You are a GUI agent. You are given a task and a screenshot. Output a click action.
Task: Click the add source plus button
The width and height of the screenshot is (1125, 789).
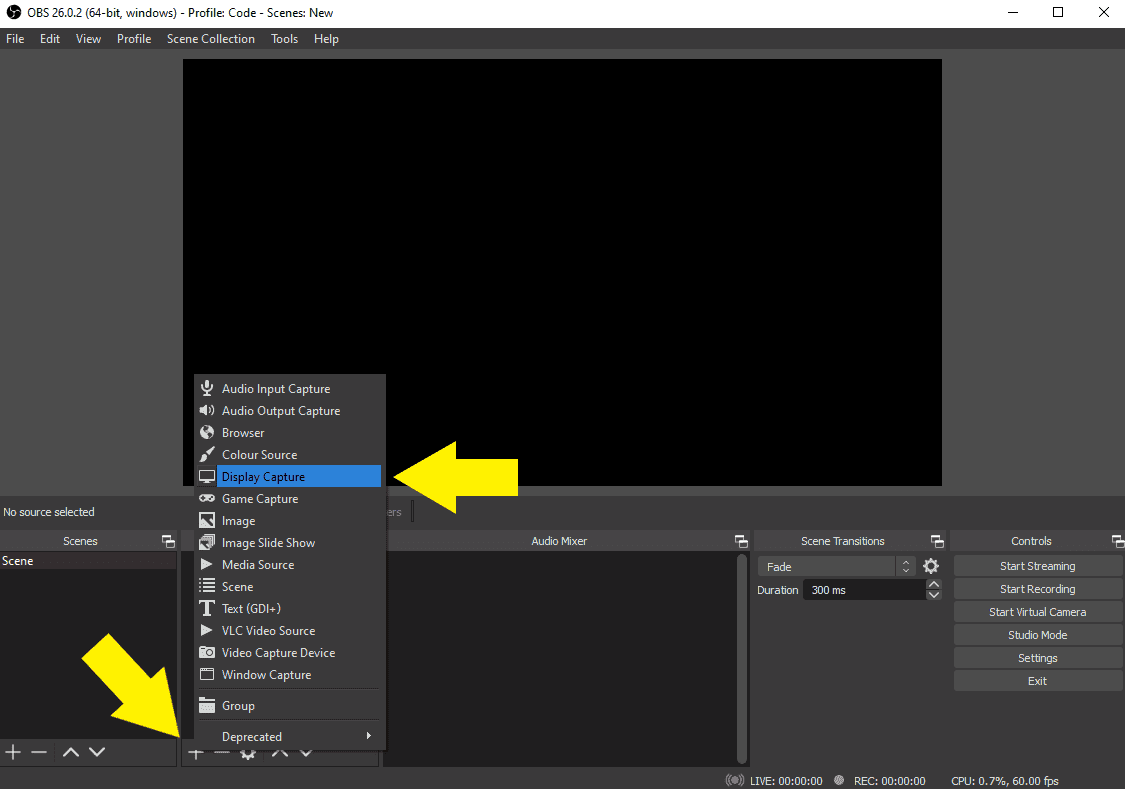click(196, 753)
